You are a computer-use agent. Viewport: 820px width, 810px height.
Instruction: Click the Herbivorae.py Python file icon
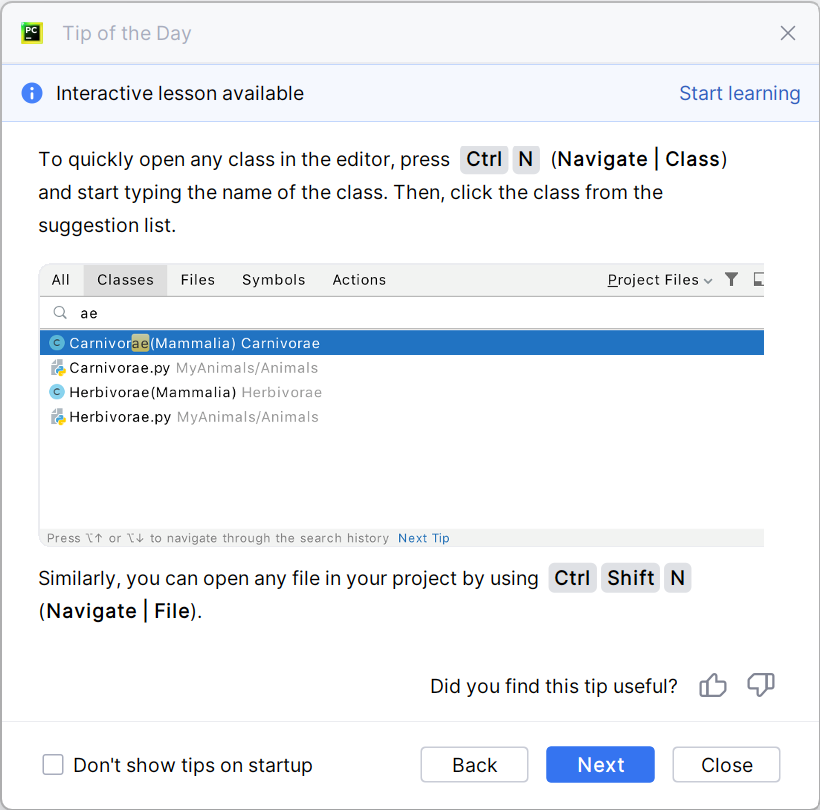pos(58,417)
